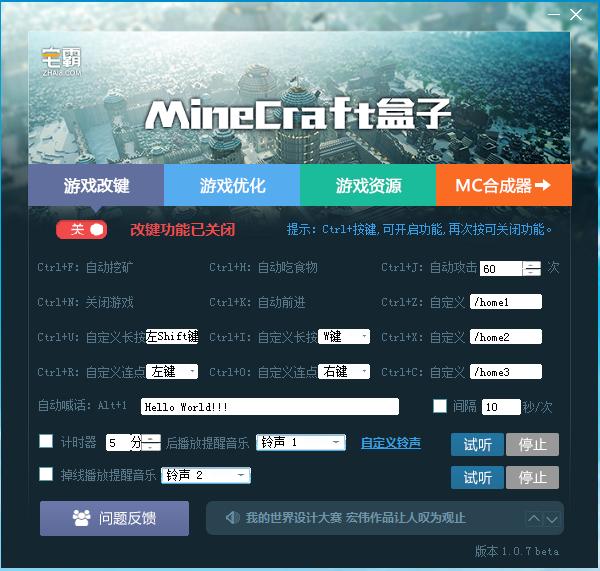Click the arrow on MC合成器 tab
This screenshot has width=600, height=571.
[543, 185]
